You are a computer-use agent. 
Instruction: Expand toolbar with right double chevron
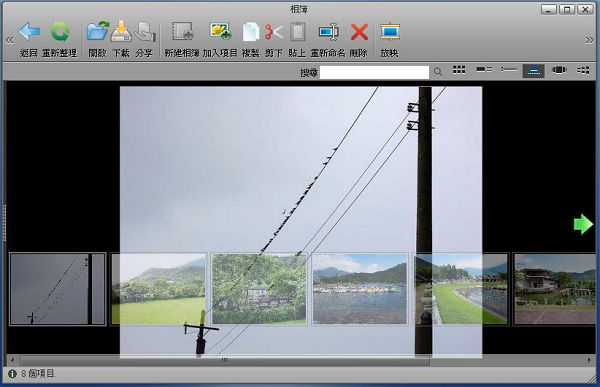(589, 40)
